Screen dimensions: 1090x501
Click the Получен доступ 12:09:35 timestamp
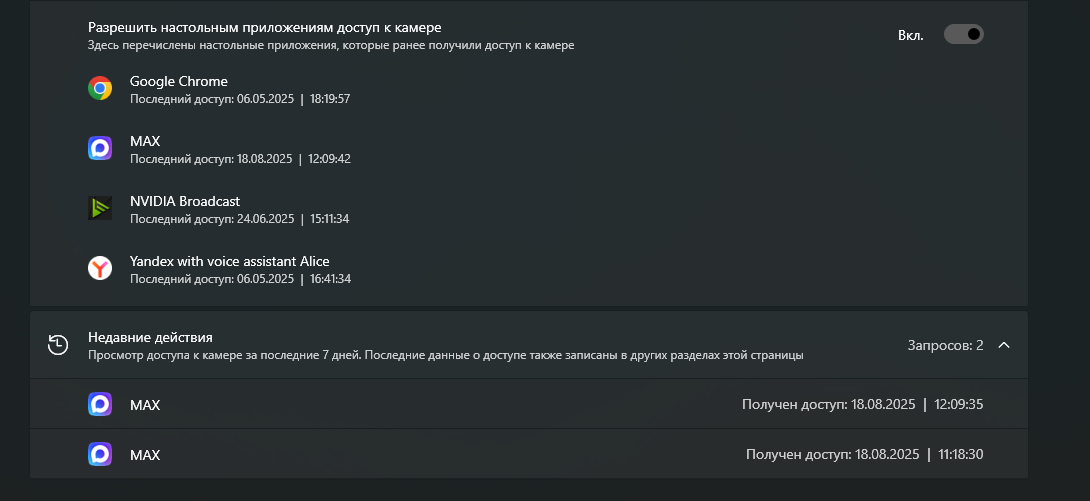862,405
